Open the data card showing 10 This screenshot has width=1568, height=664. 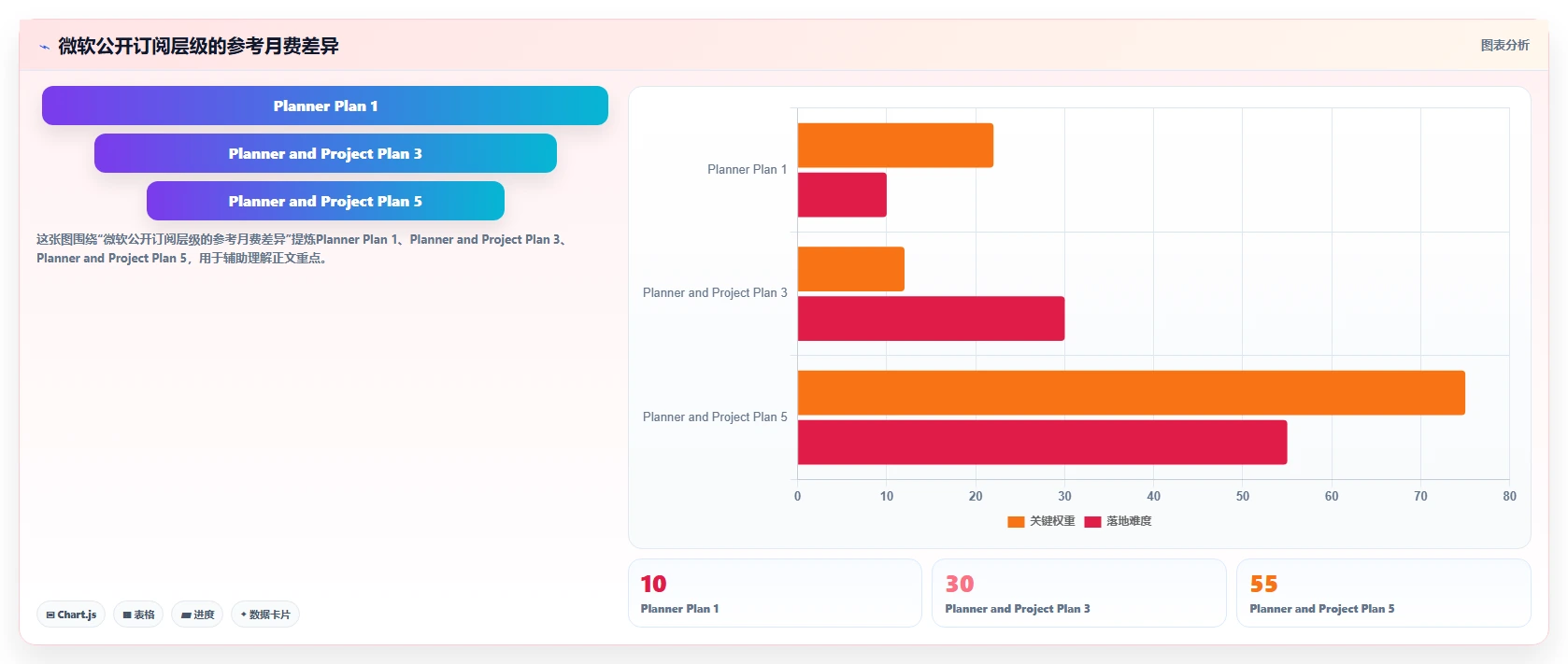[775, 593]
